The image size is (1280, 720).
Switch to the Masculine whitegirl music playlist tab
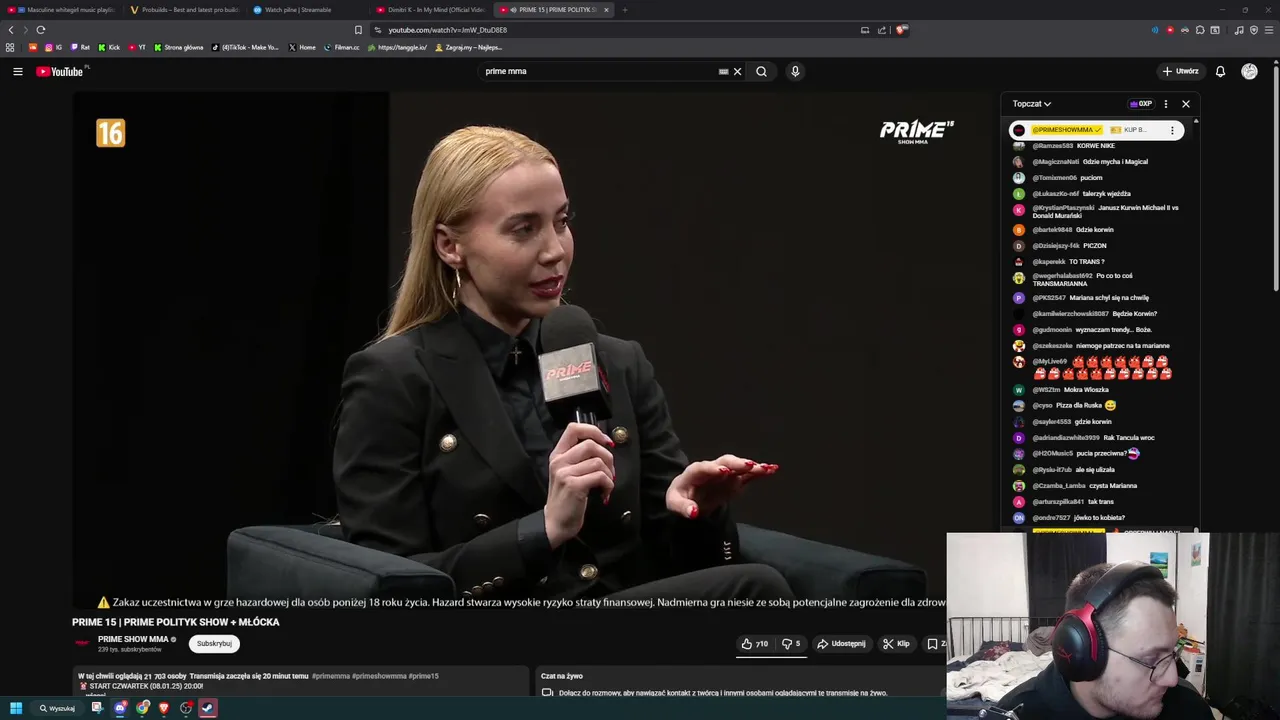coord(62,10)
